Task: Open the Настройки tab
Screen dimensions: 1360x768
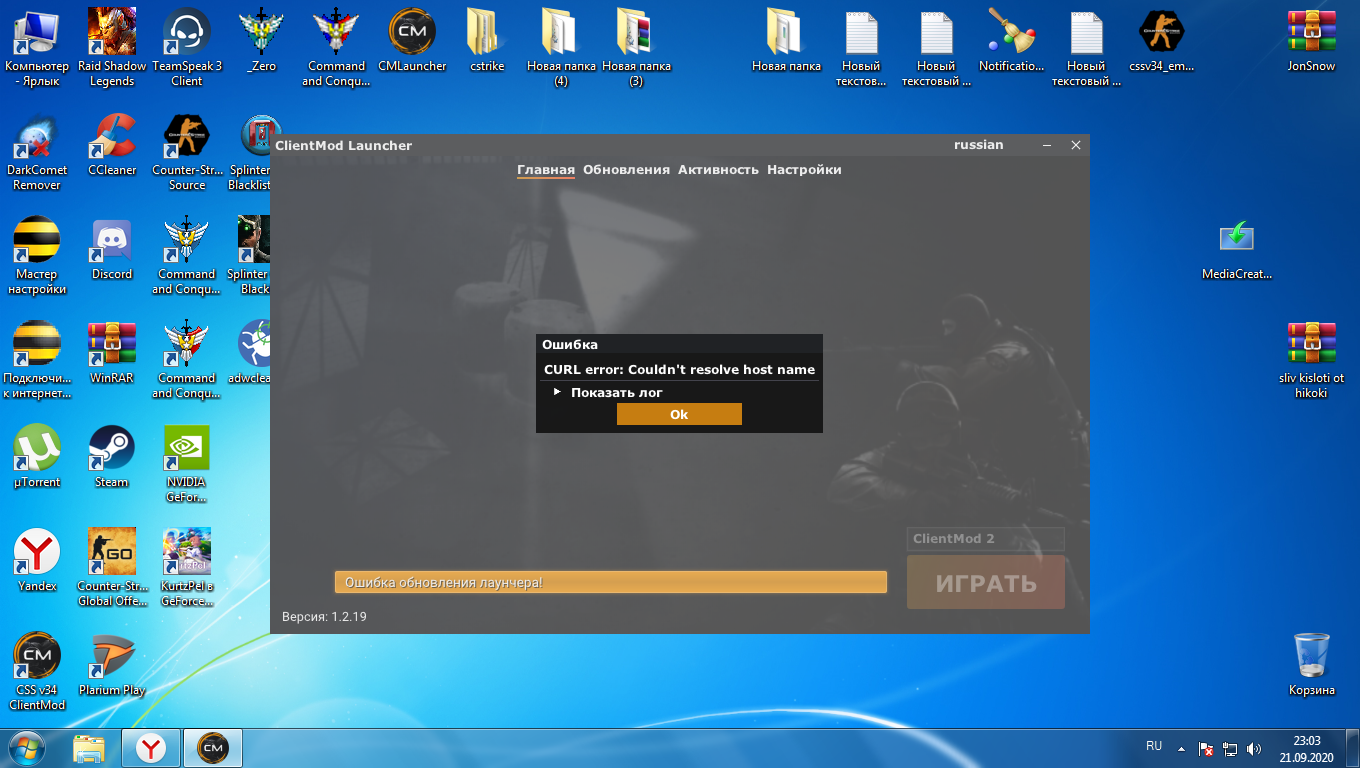Action: (x=804, y=170)
